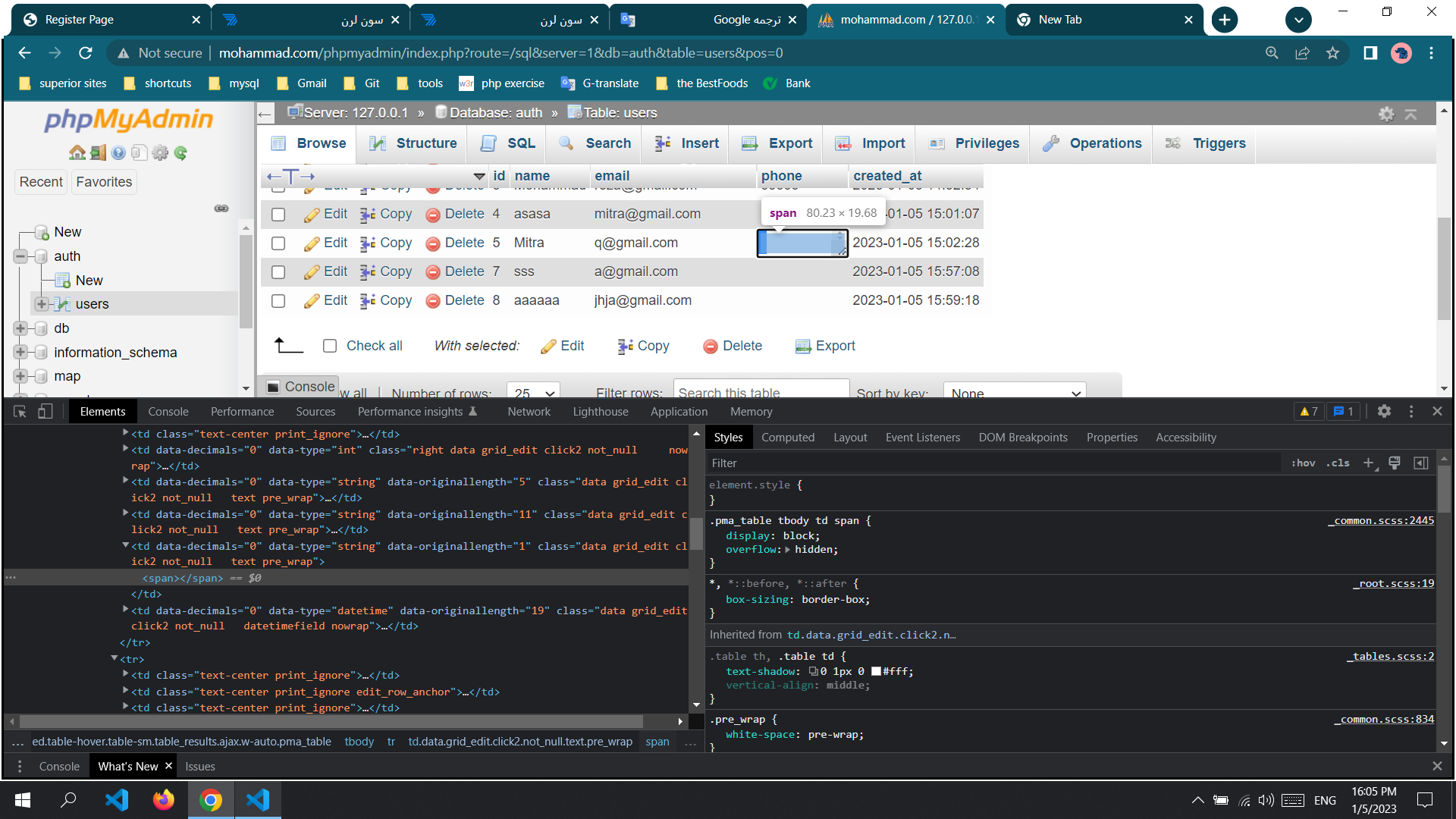Image resolution: width=1456 pixels, height=819 pixels.
Task: Expand the information_schema tree node
Action: pos(20,353)
